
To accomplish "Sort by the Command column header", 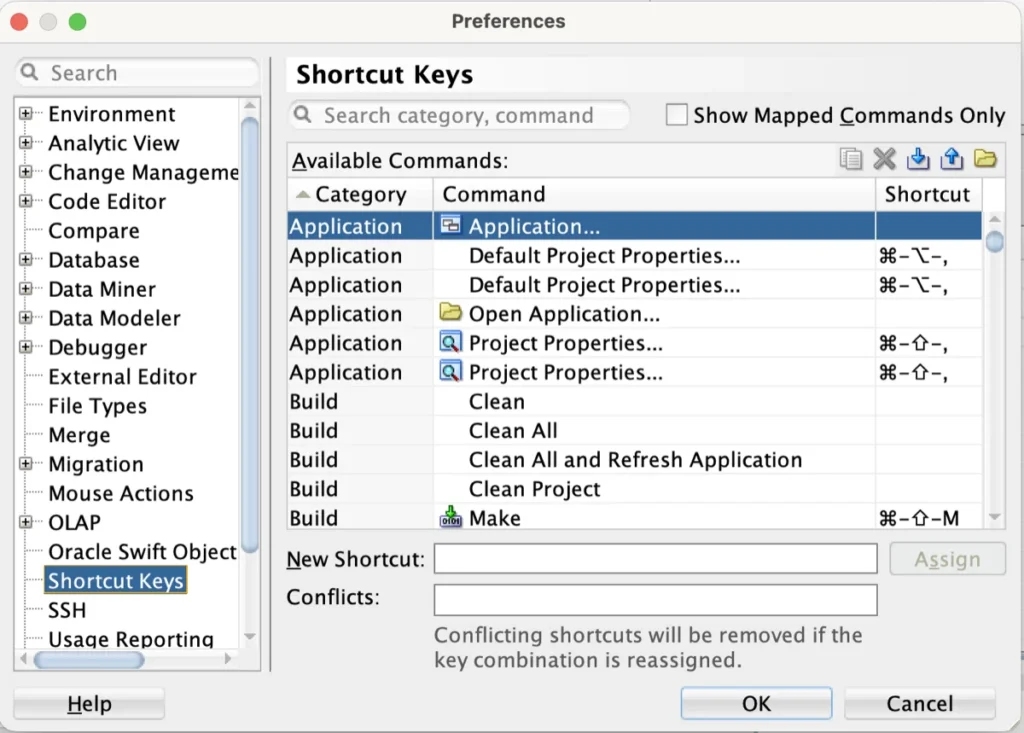I will click(x=654, y=194).
